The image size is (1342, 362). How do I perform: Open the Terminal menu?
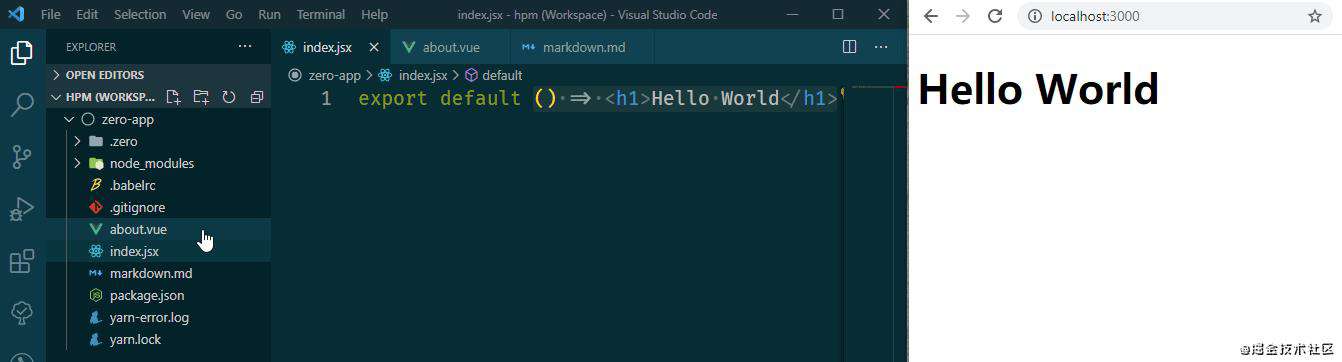(x=321, y=15)
